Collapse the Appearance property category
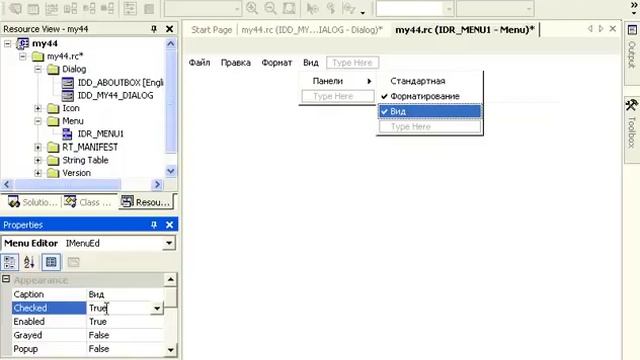The height and width of the screenshot is (360, 640). (x=6, y=280)
